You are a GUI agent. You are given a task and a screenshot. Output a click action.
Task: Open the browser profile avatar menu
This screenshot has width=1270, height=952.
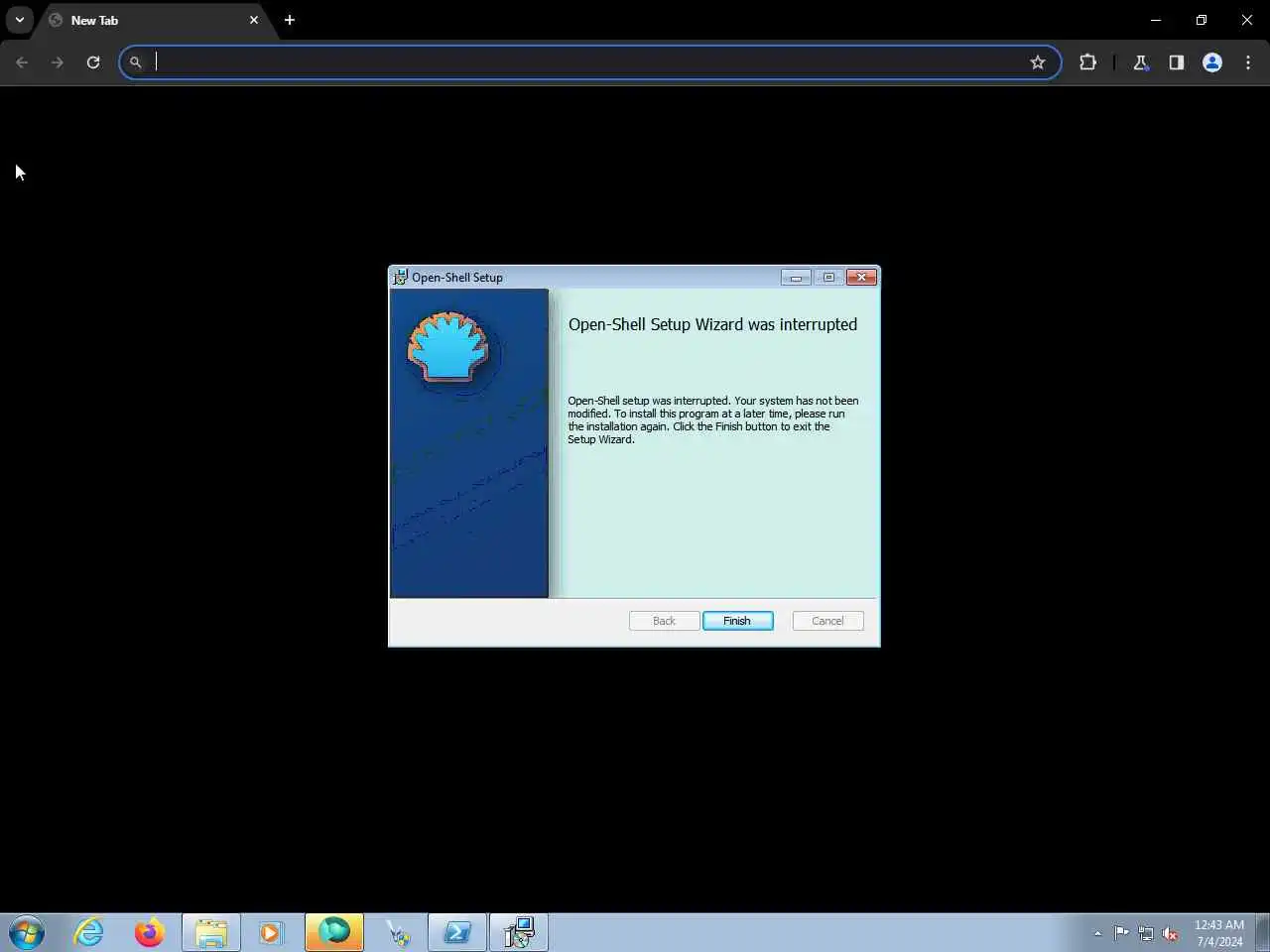click(x=1211, y=62)
